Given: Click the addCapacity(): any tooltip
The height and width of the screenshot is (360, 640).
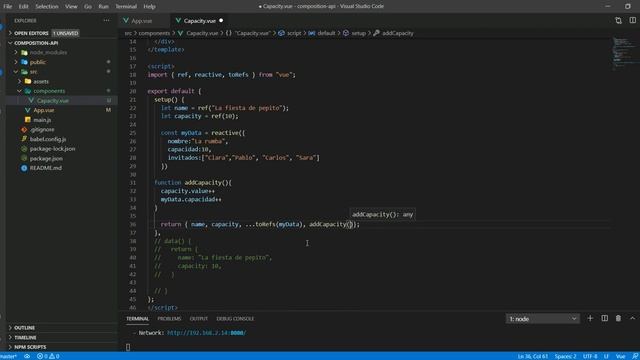Looking at the screenshot, I should (382, 215).
